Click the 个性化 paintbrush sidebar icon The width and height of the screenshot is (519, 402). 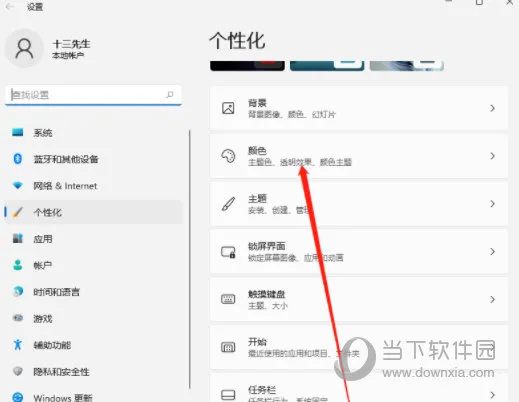pos(18,212)
